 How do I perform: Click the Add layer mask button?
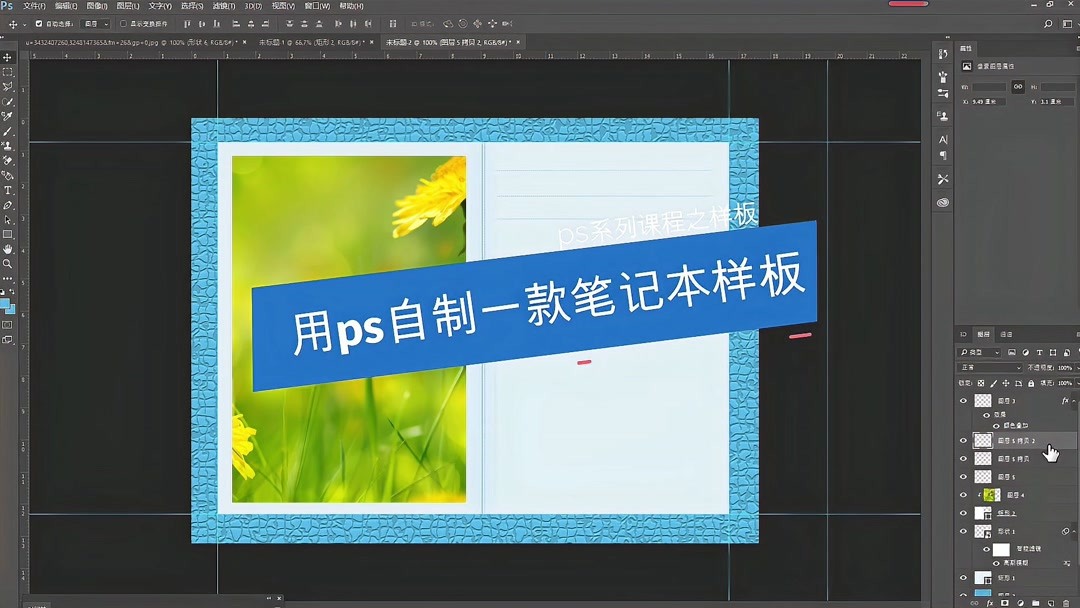pos(1005,603)
